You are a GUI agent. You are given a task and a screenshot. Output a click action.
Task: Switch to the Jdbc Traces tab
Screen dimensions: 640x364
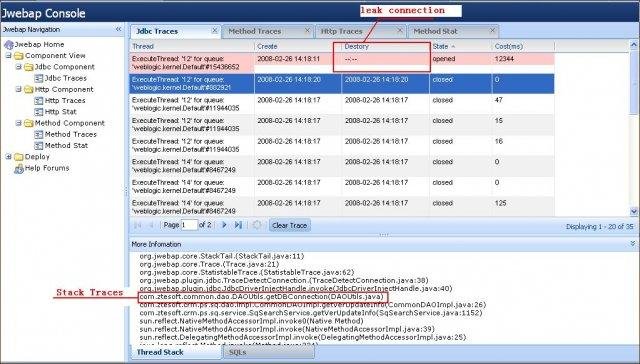pyautogui.click(x=157, y=31)
